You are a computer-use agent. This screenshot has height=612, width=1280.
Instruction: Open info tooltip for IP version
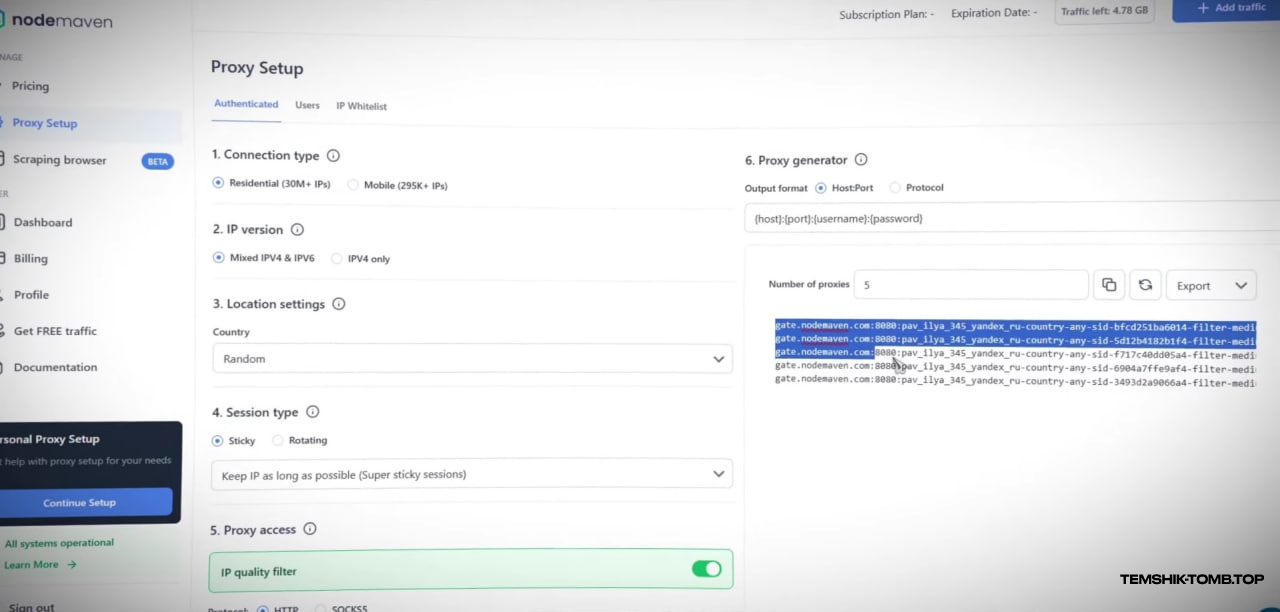(x=297, y=230)
